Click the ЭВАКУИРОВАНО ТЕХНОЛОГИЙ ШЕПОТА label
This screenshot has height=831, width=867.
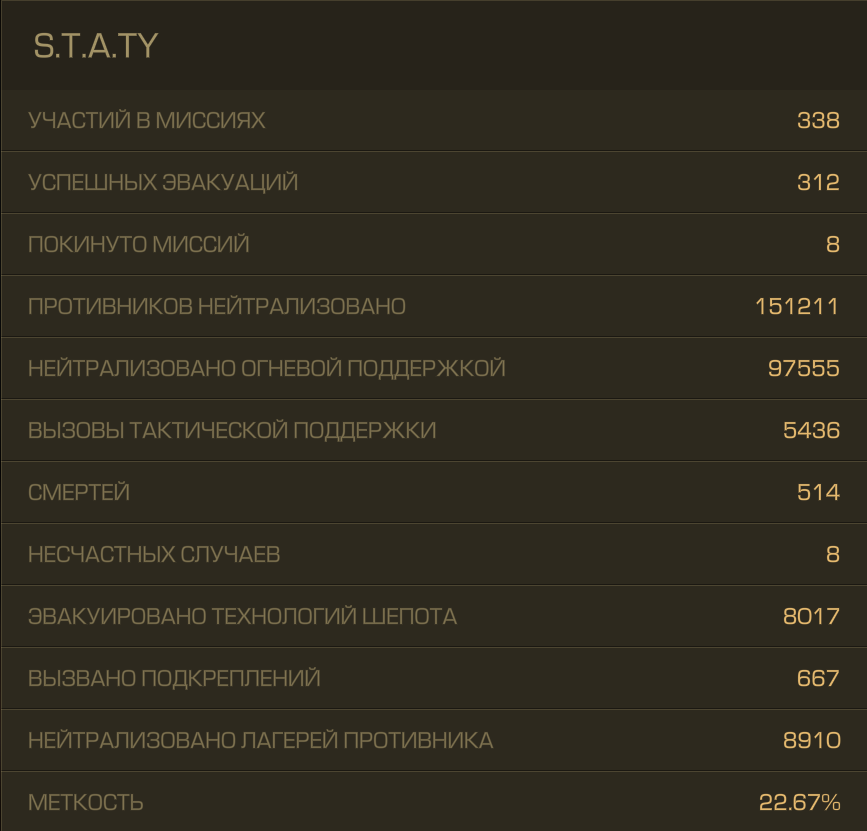tap(242, 616)
